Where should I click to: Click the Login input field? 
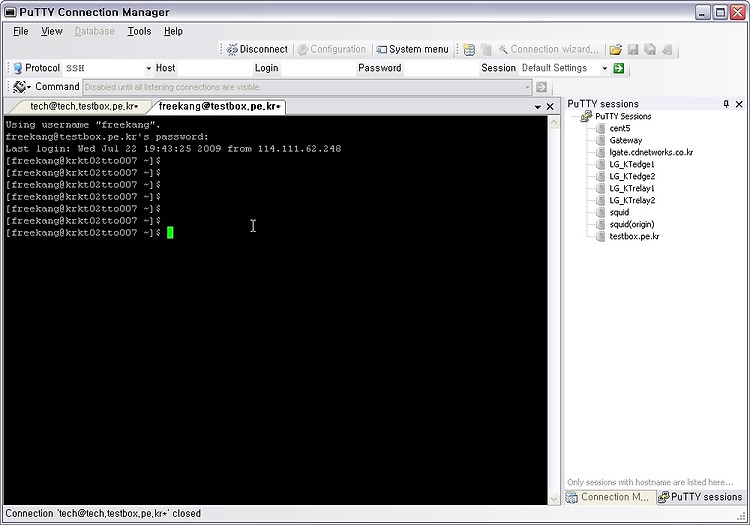click(x=317, y=68)
